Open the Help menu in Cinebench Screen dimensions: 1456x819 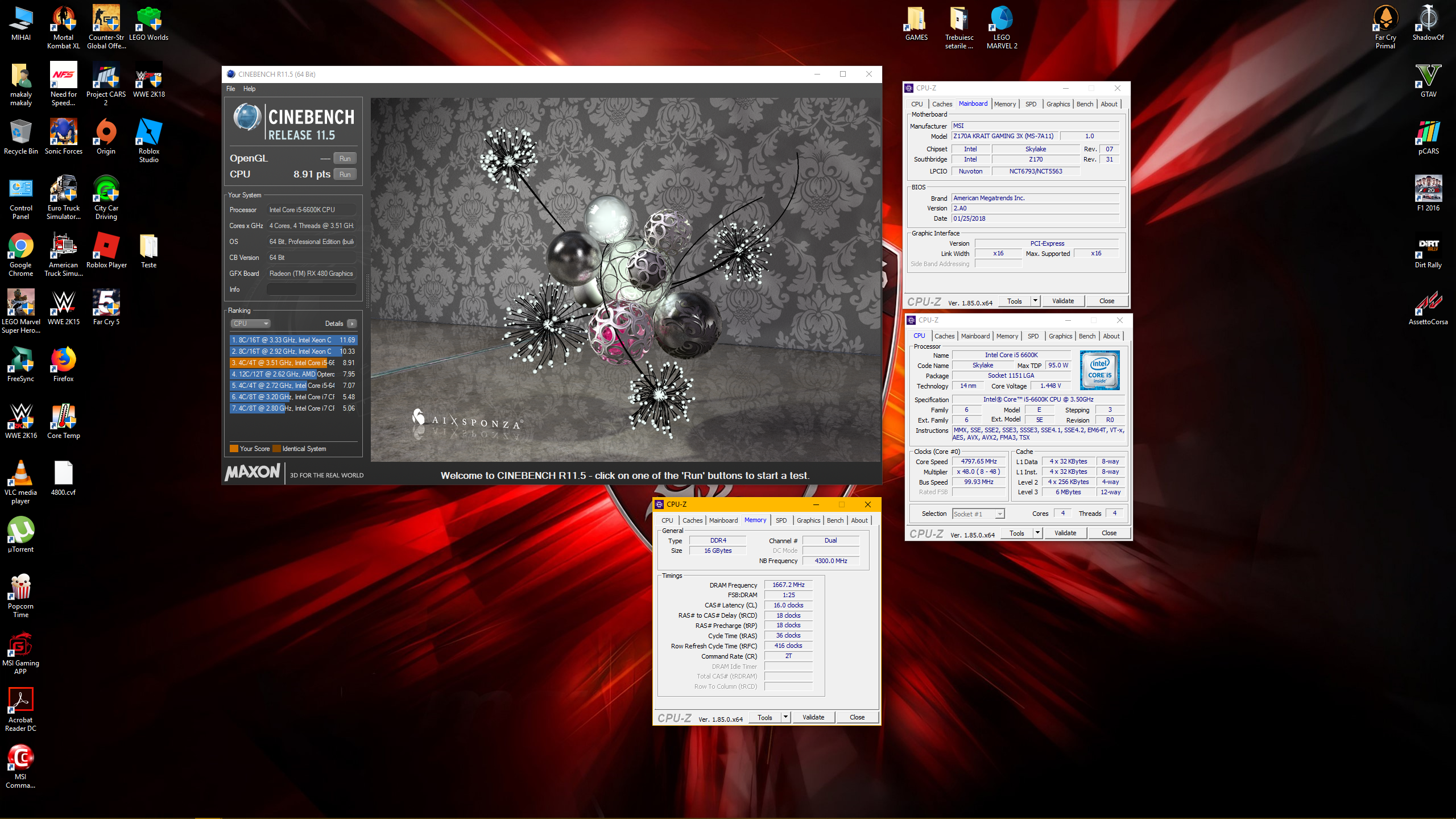tap(249, 89)
